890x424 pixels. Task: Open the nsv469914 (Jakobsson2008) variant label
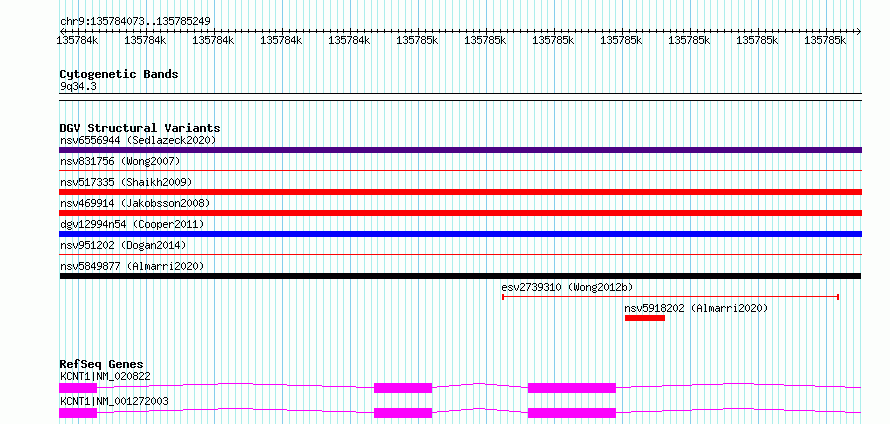click(x=135, y=203)
